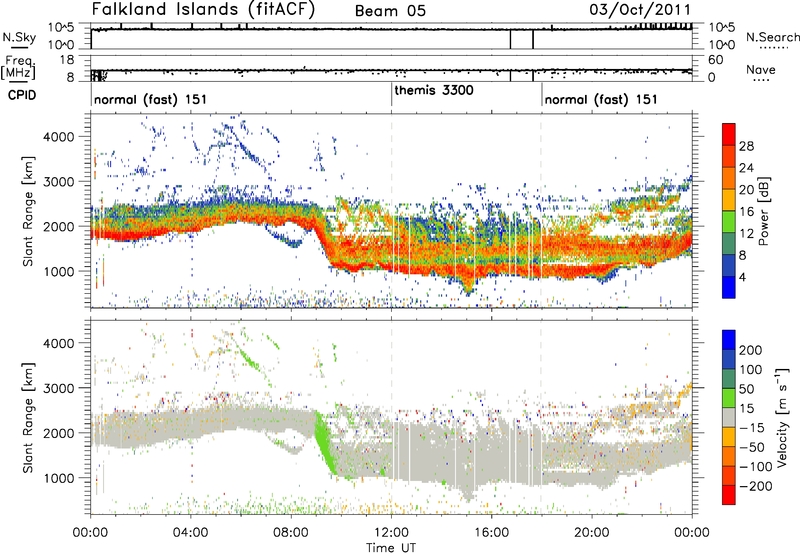Click the 'Beam 05' label

pyautogui.click(x=390, y=11)
